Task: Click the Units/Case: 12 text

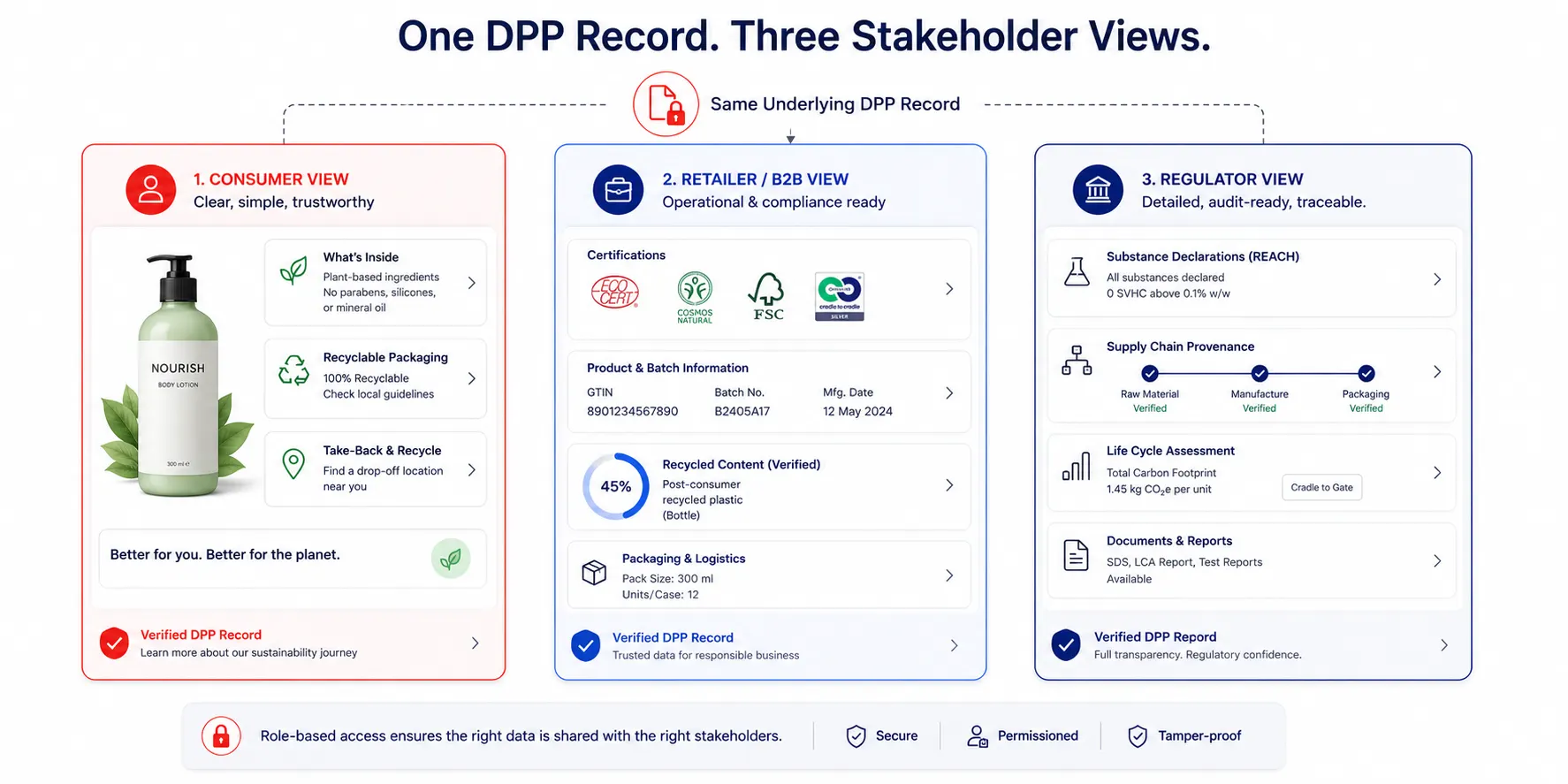Action: [660, 595]
